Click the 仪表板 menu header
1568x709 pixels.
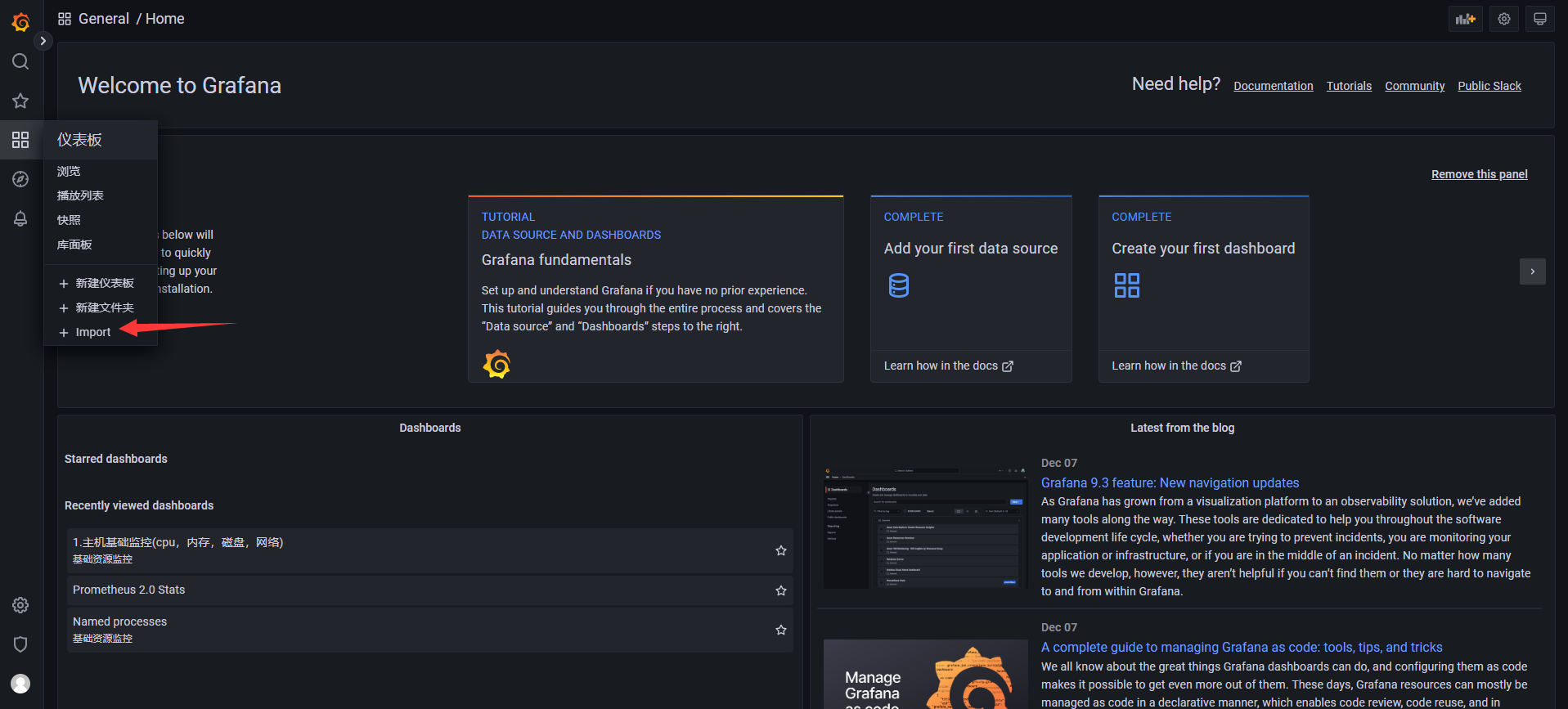click(101, 140)
